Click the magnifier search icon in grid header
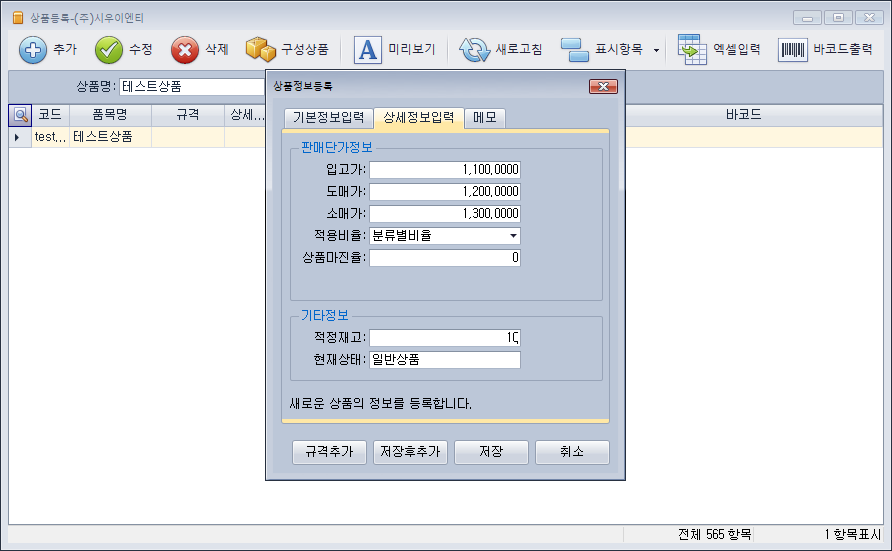The width and height of the screenshot is (892, 551). [x=20, y=115]
